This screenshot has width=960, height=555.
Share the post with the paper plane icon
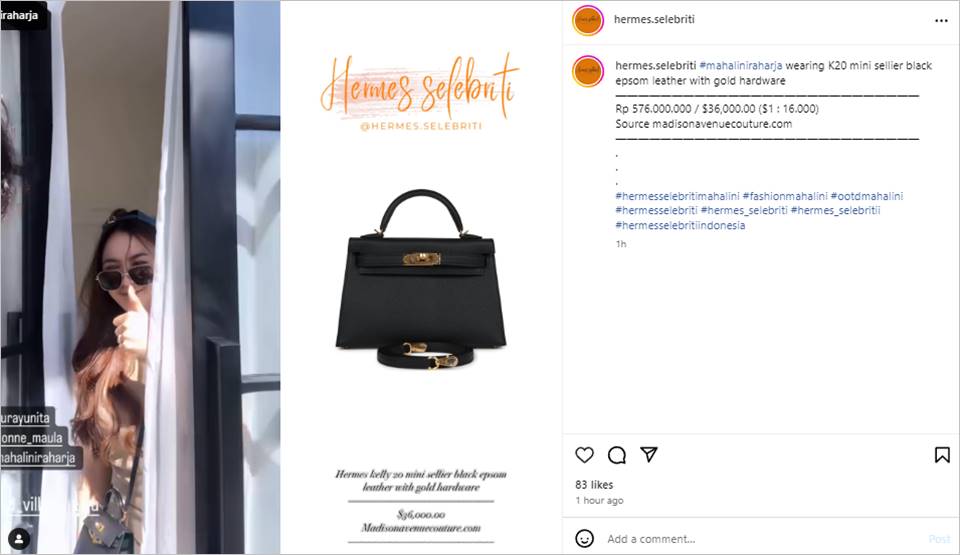[649, 454]
